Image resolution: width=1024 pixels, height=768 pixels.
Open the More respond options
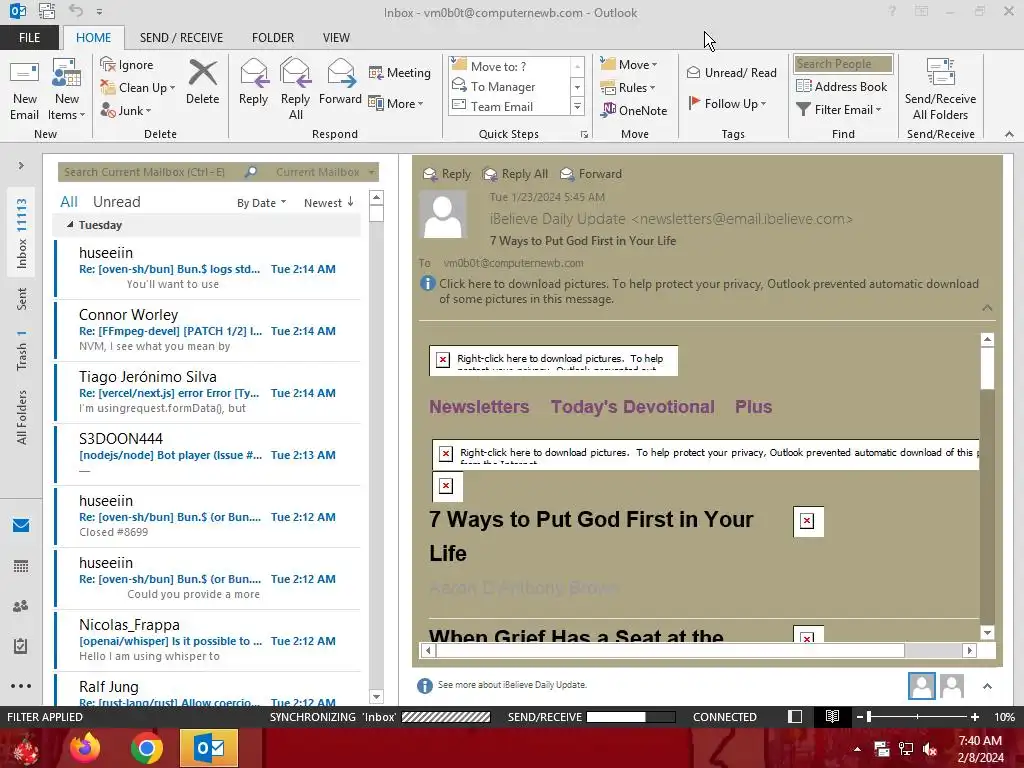coord(396,103)
